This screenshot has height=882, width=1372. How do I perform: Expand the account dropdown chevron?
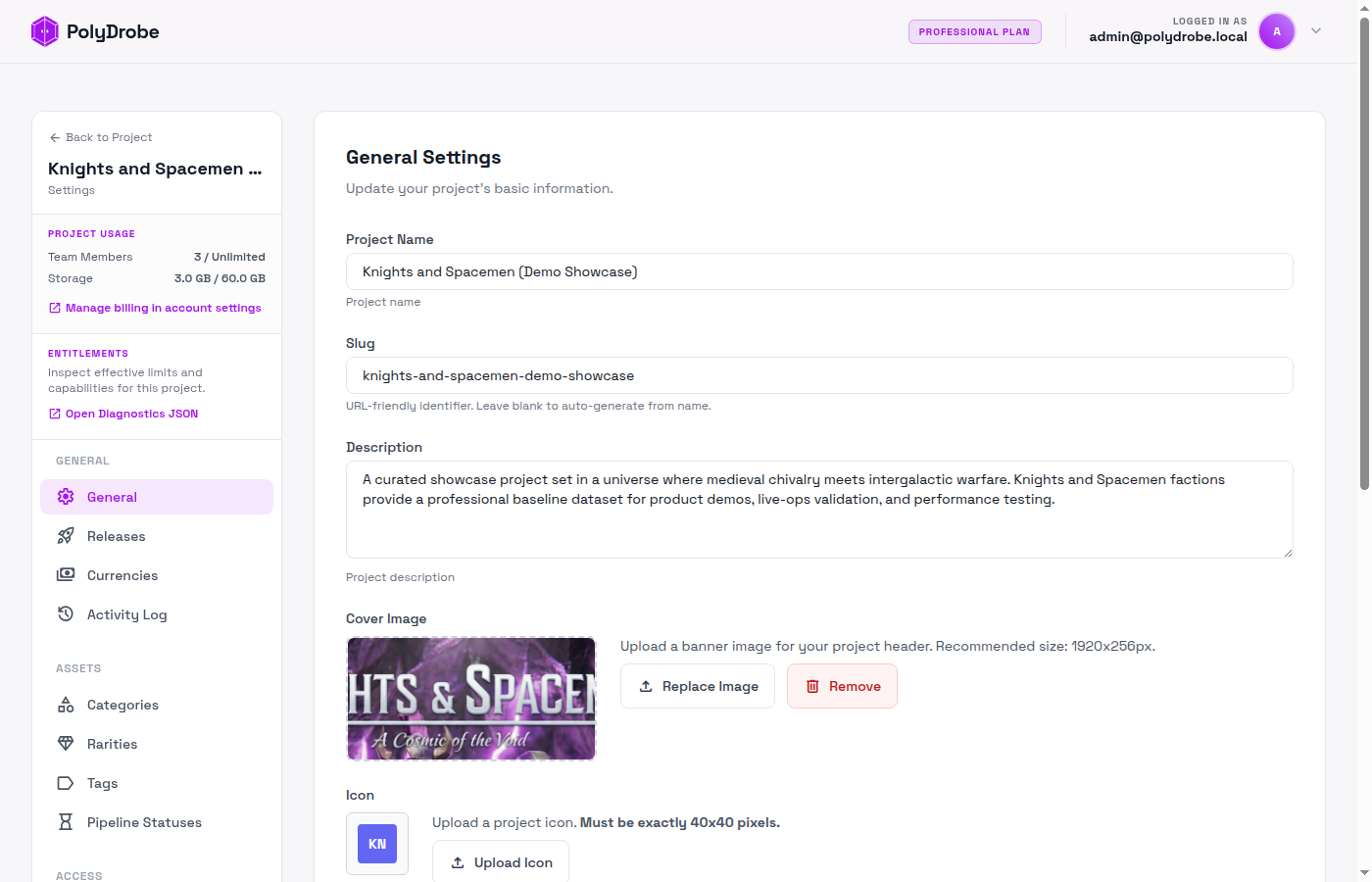click(1316, 31)
